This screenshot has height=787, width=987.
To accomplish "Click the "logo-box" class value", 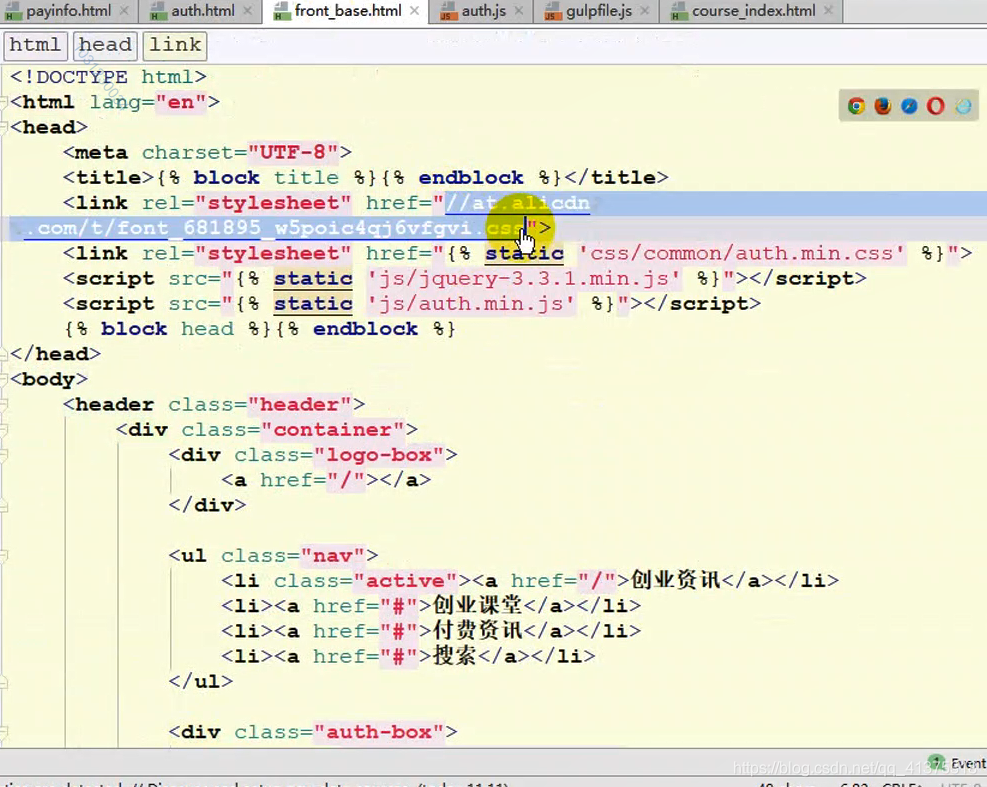I will 379,455.
